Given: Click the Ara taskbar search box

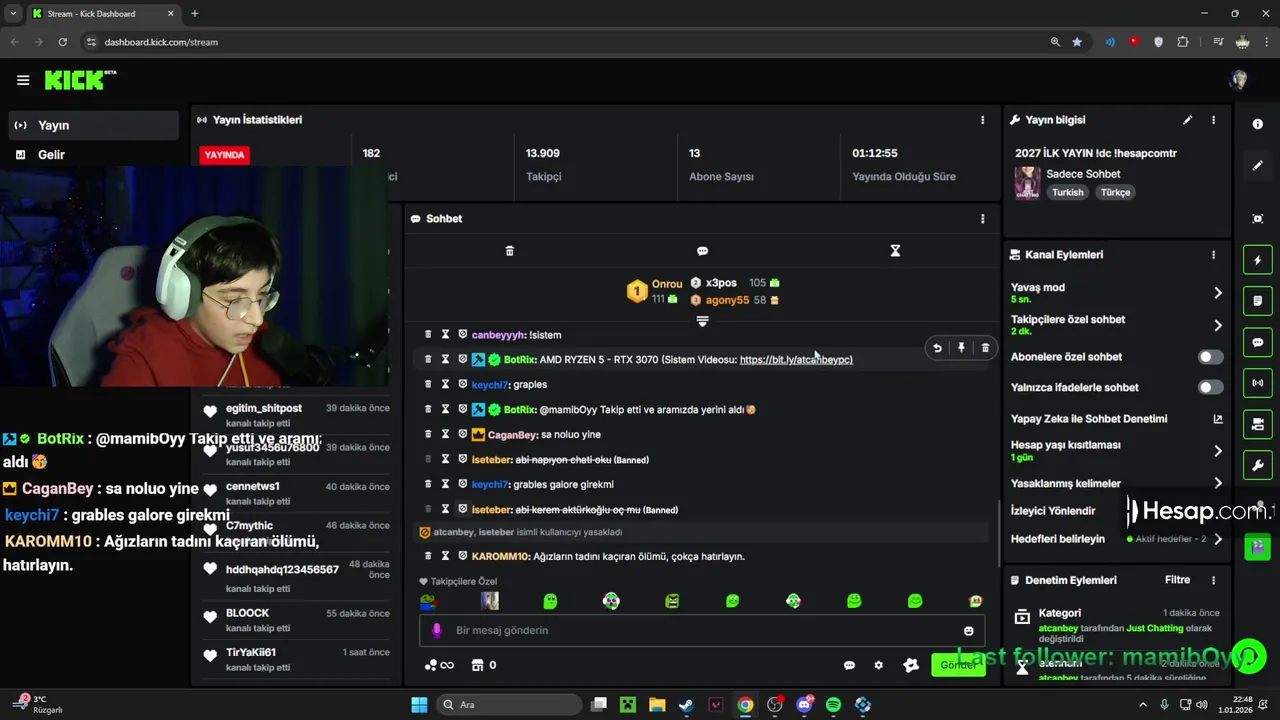Looking at the screenshot, I should [x=508, y=705].
